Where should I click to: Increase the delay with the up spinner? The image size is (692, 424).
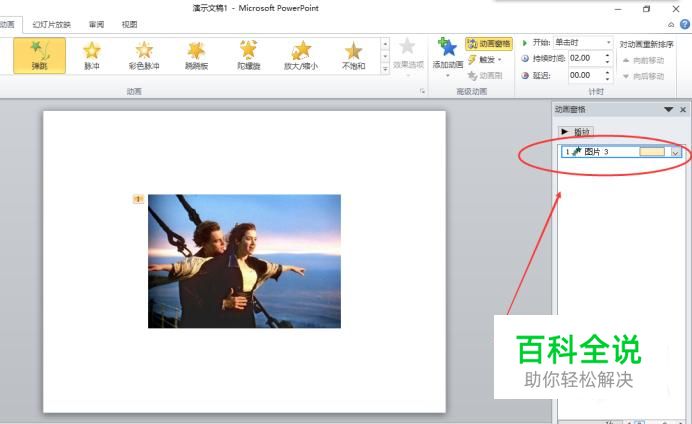608,72
